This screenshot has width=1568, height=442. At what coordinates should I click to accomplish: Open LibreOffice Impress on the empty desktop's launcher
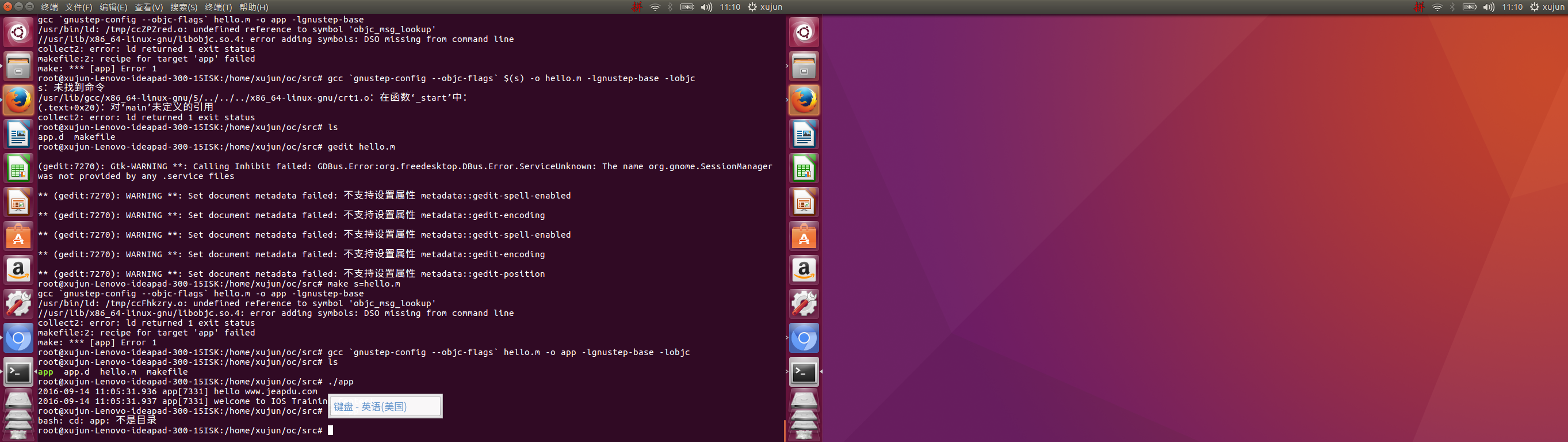point(804,202)
